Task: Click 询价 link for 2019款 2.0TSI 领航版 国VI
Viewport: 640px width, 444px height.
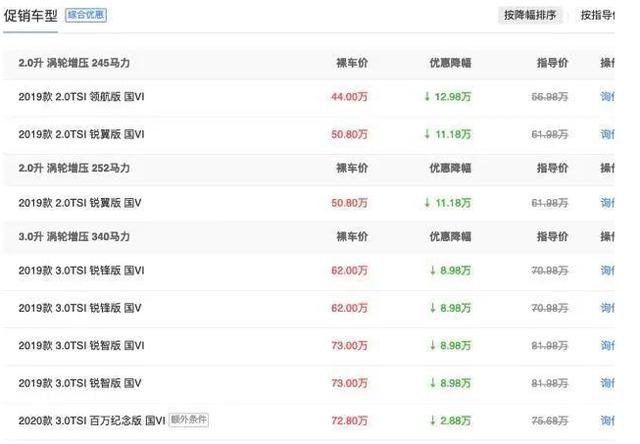Action: coord(607,97)
